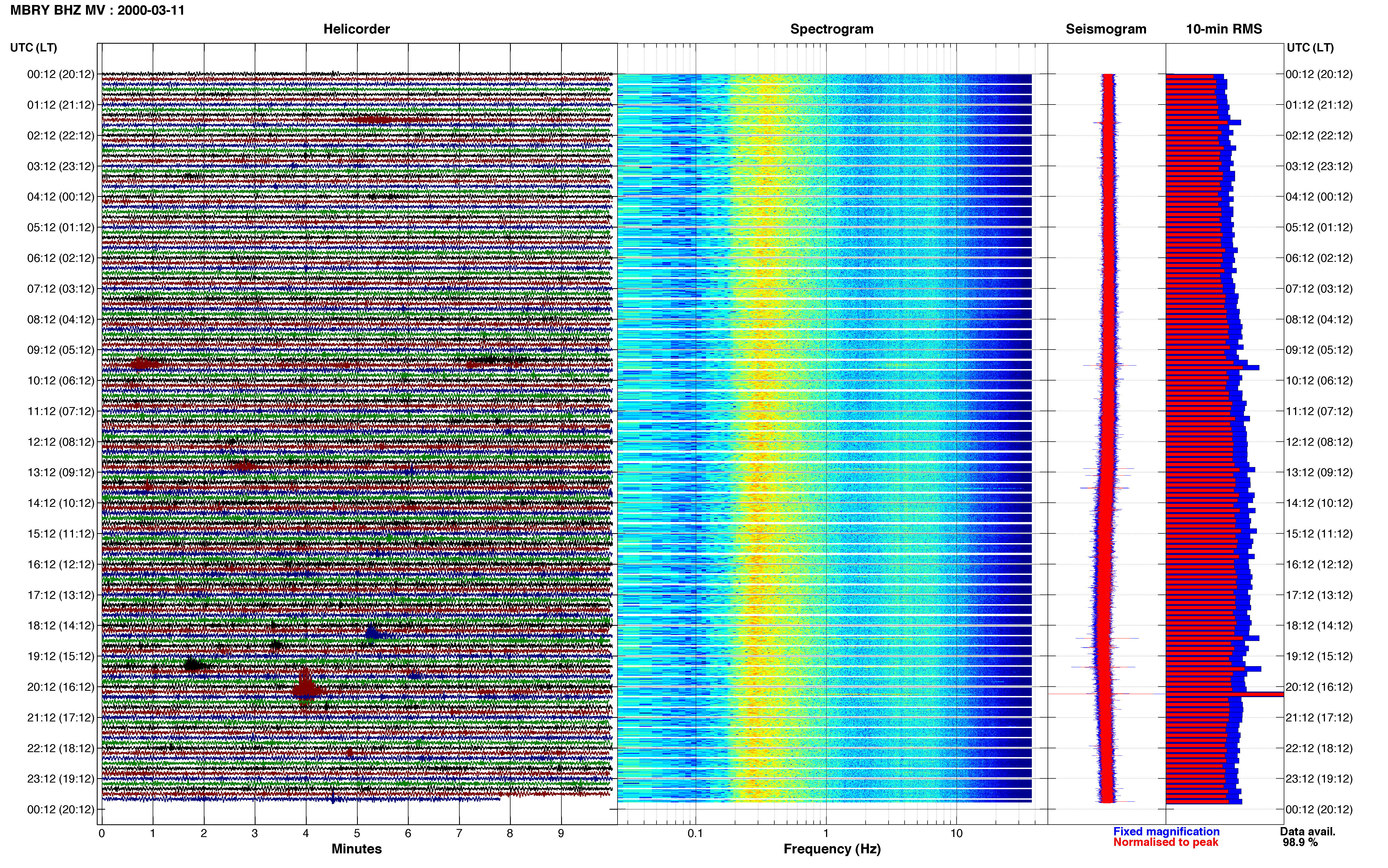Click the 5 minutes tick label
Screen dimensions: 1388x868
coord(357,833)
